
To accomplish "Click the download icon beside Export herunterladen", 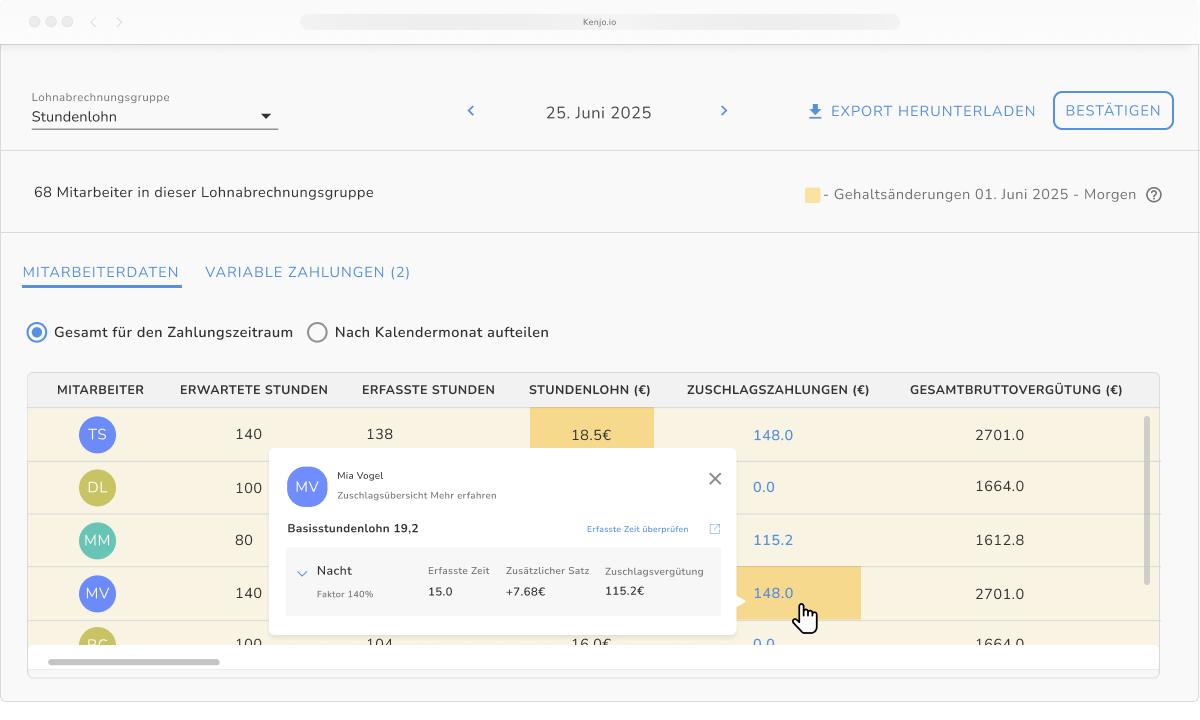I will [x=815, y=111].
